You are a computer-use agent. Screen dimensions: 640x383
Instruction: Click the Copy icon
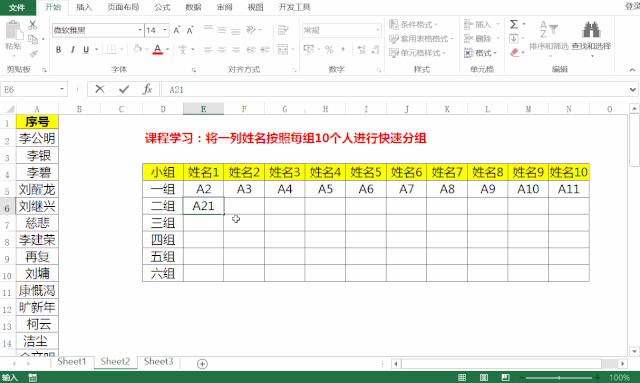click(x=33, y=40)
